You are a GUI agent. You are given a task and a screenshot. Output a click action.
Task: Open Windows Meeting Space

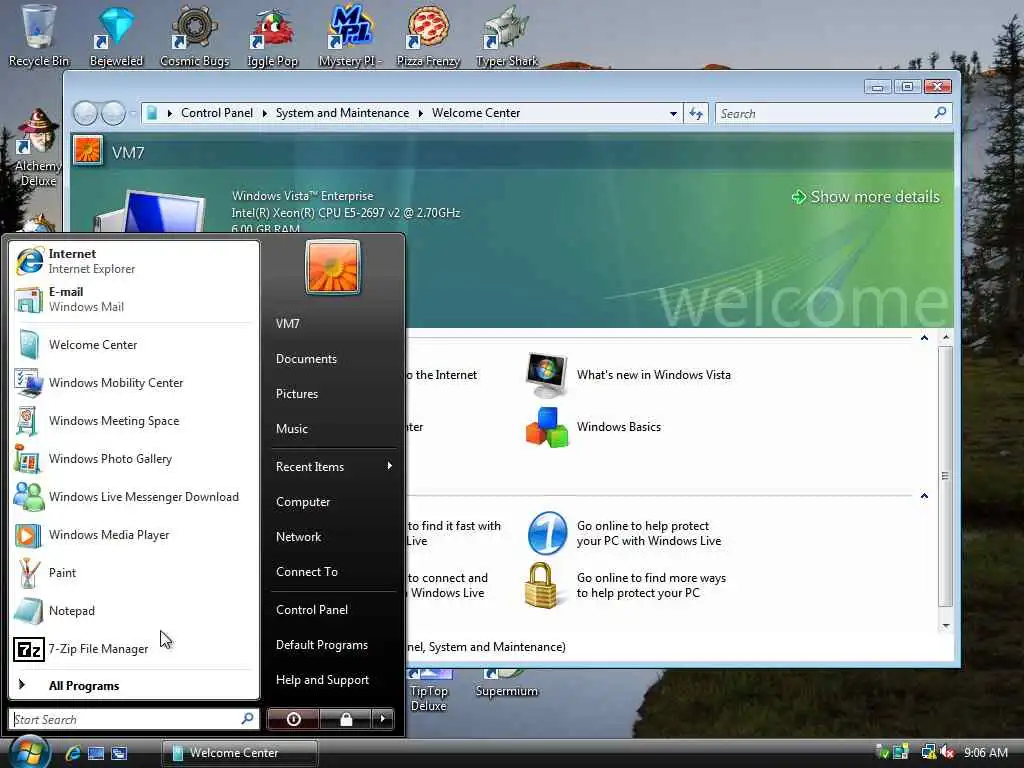point(133,421)
